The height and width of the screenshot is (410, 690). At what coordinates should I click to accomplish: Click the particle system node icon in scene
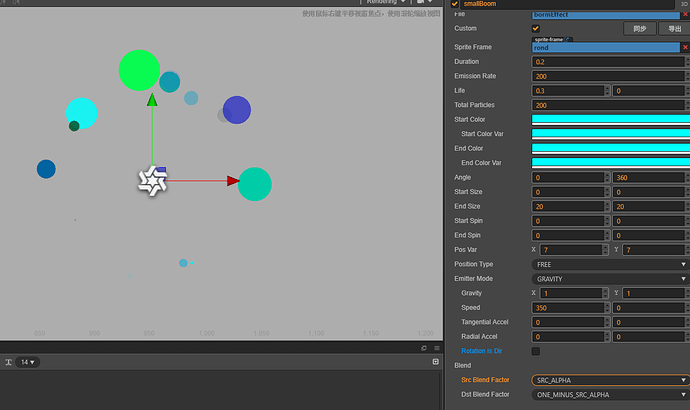click(152, 181)
